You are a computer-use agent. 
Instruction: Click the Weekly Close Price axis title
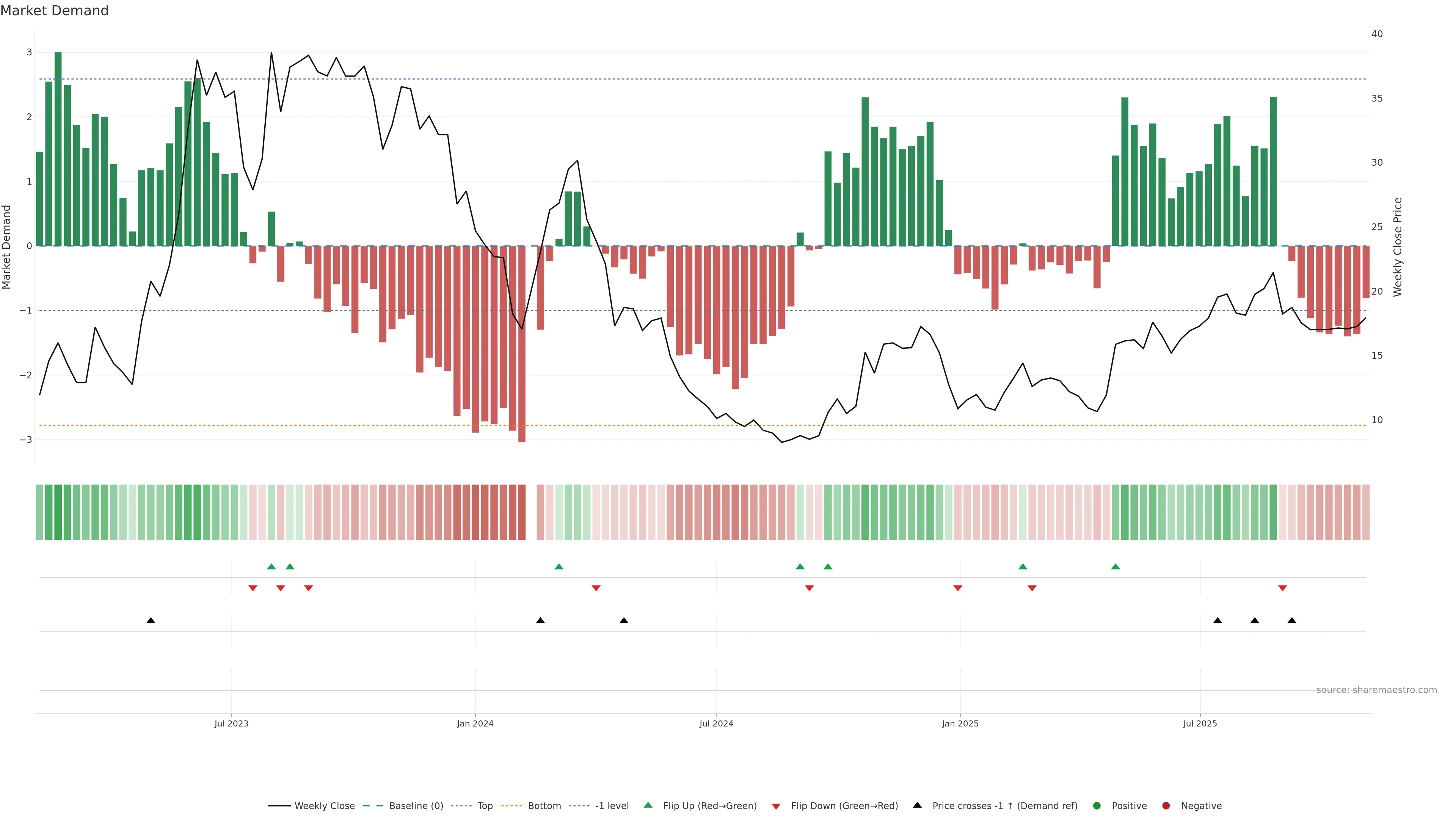1398,247
